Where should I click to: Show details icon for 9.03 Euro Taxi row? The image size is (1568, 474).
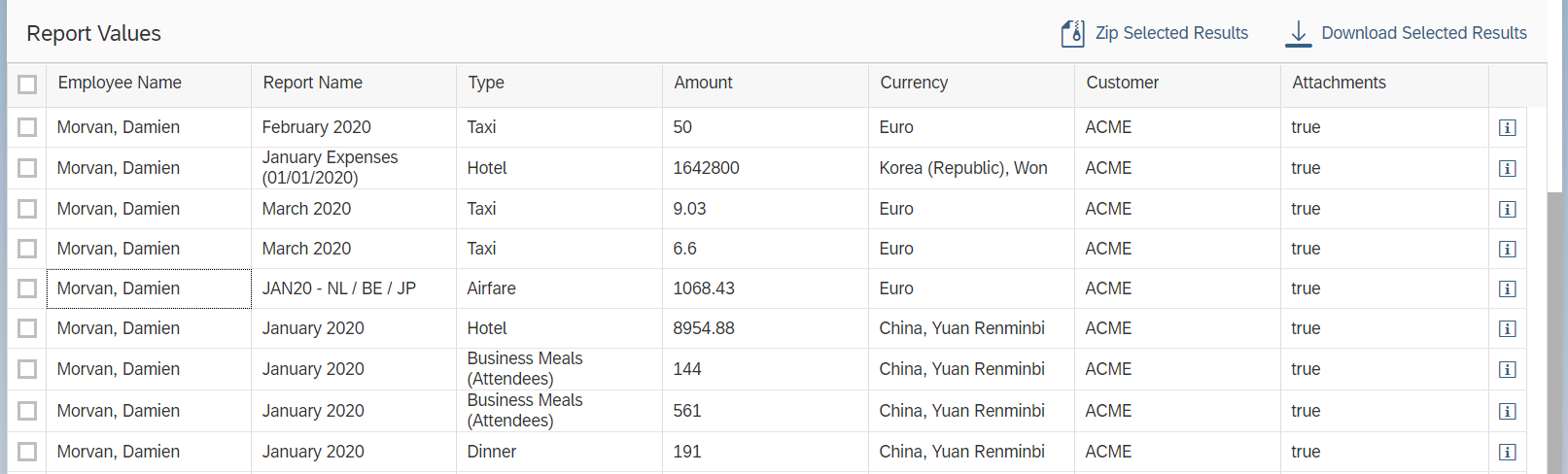pos(1508,209)
